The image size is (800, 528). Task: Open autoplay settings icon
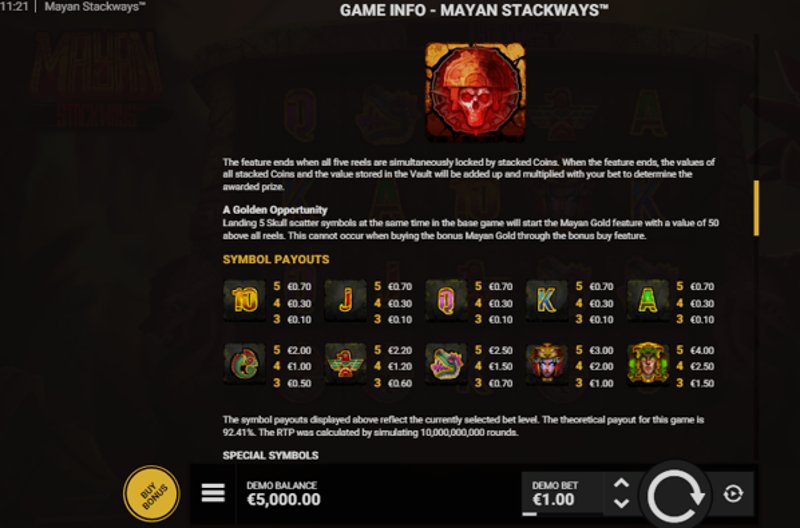point(733,493)
